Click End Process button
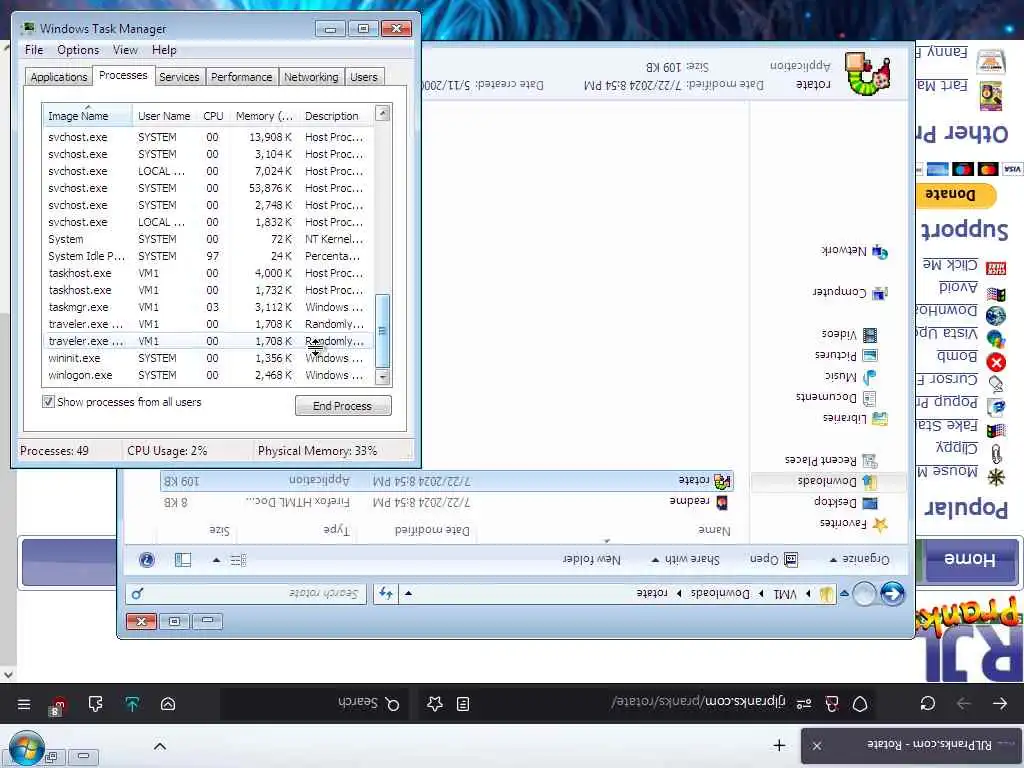 tap(343, 406)
